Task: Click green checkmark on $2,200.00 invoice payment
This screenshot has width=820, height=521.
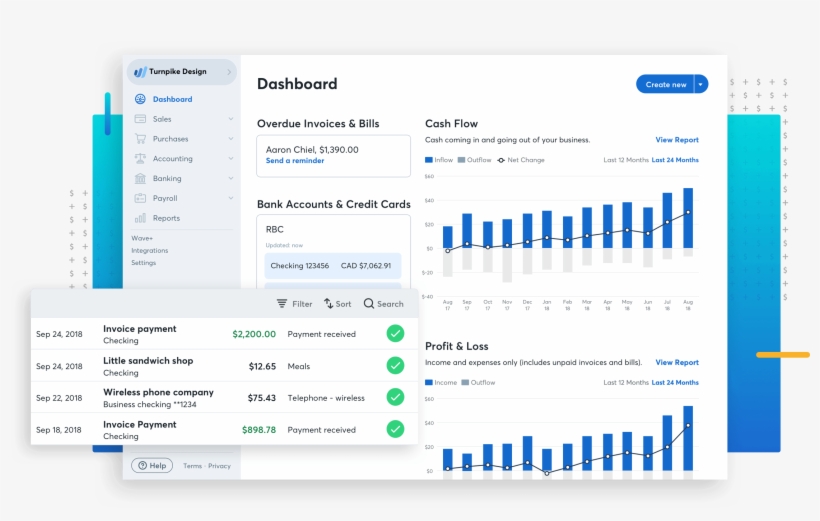Action: pyautogui.click(x=395, y=333)
